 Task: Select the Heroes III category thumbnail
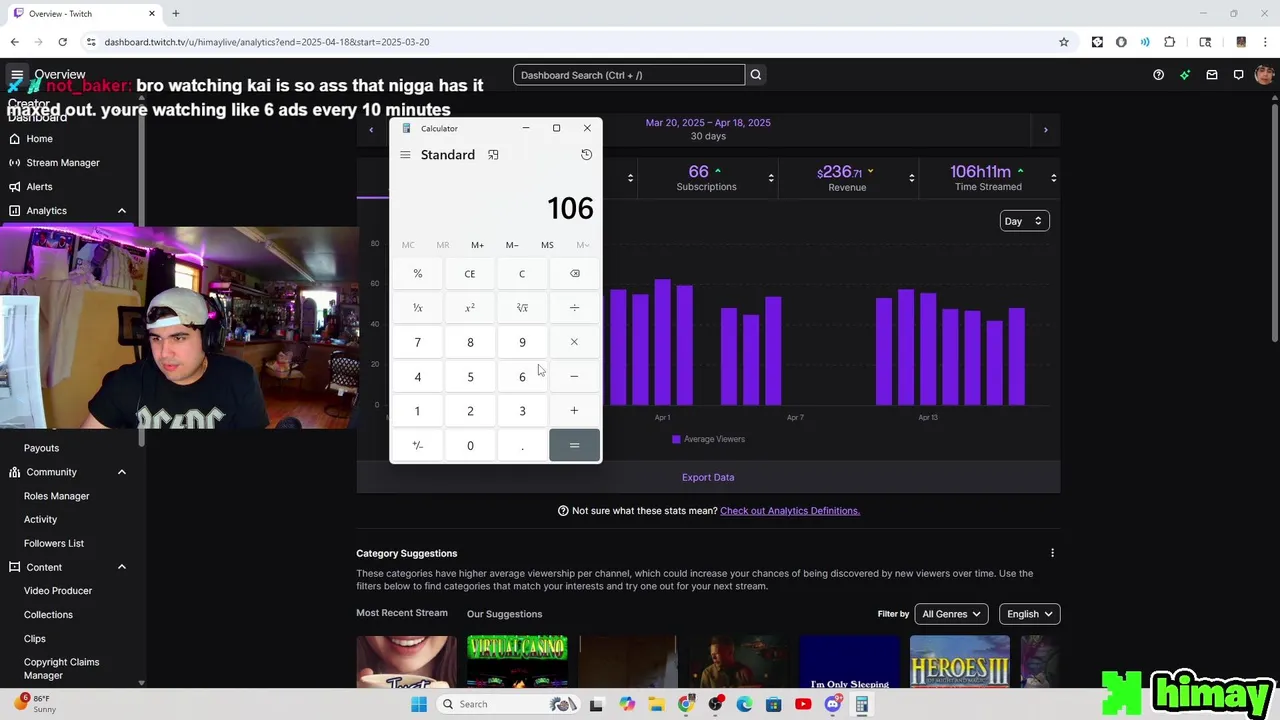coord(959,662)
